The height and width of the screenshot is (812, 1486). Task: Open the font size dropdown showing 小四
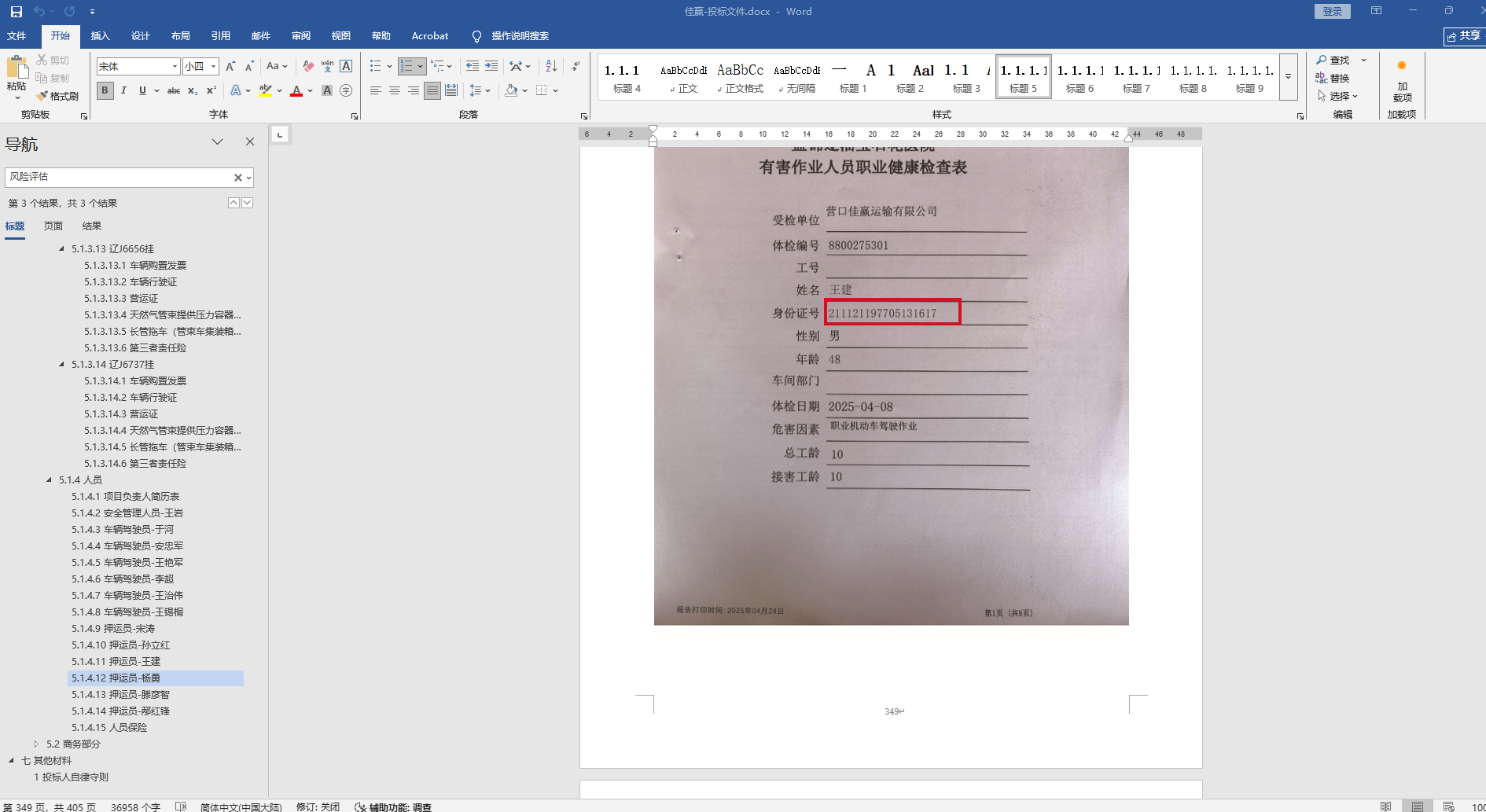(213, 67)
